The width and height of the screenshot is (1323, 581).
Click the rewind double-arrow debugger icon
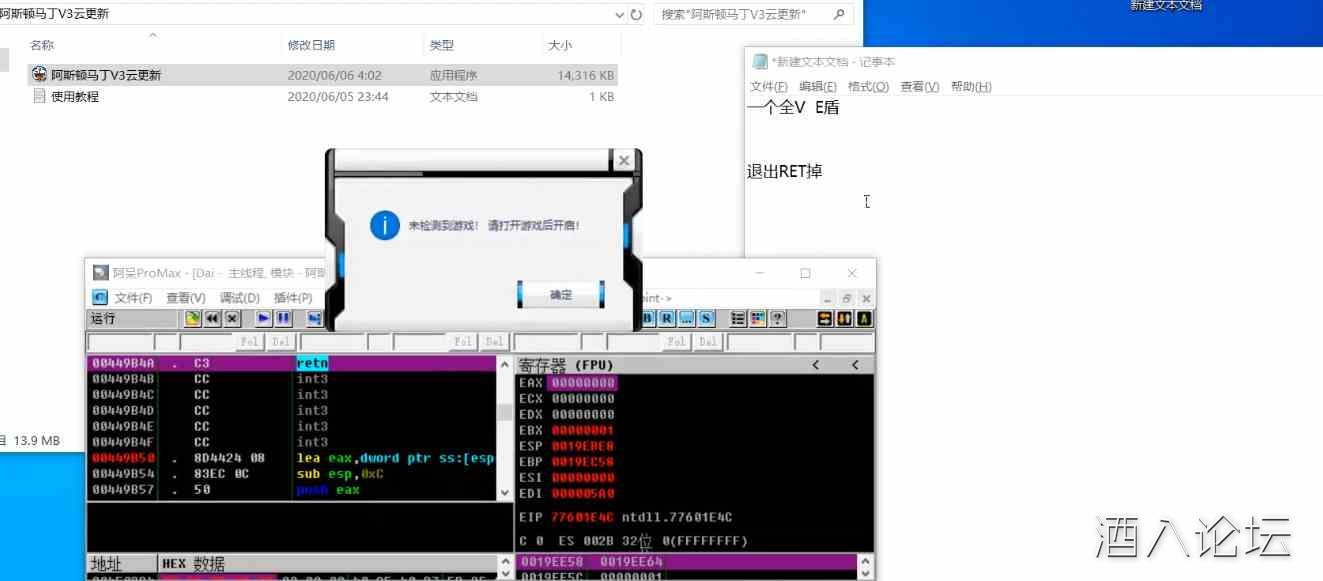coord(213,319)
